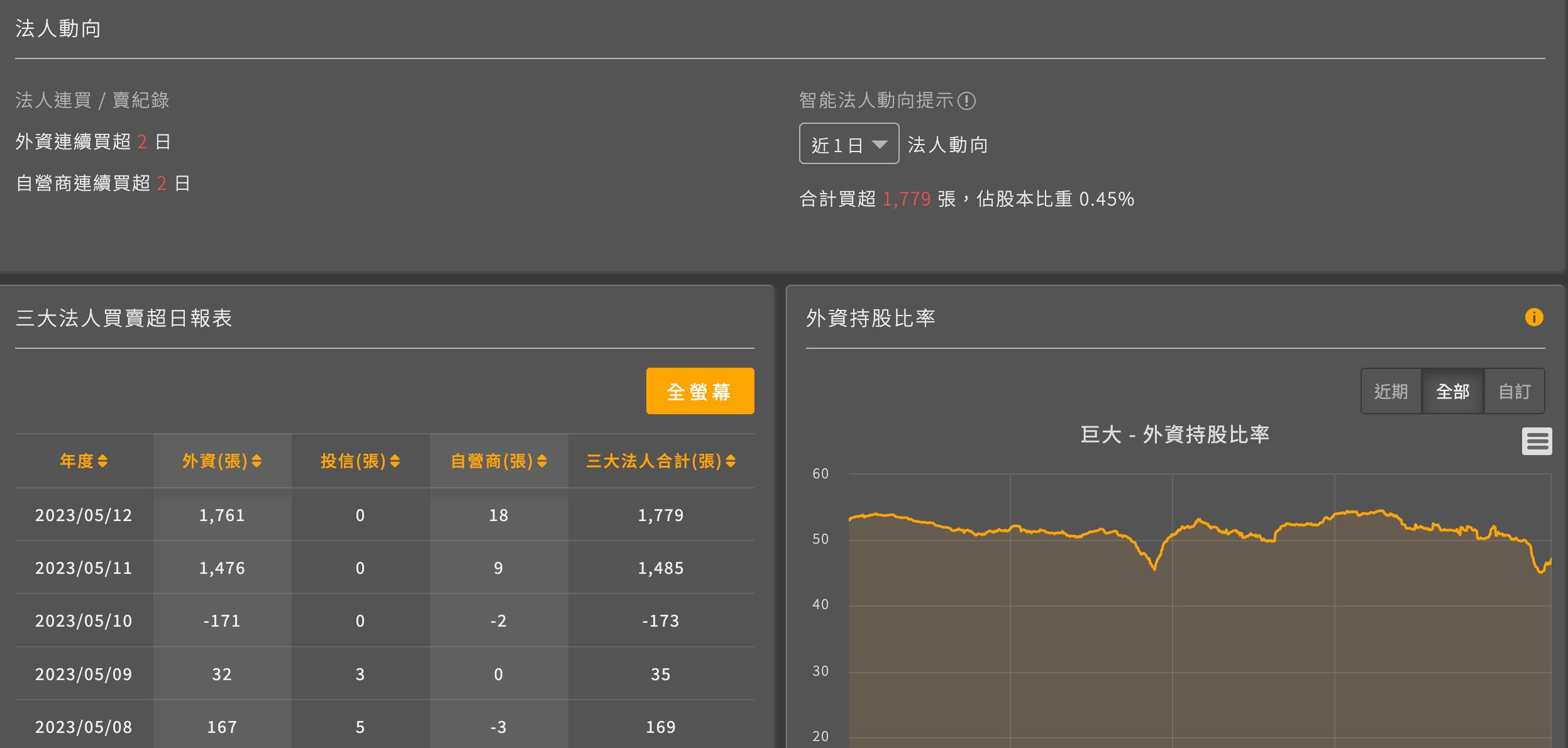Screen dimensions: 1568x748
Task: Sort table by 投信(張) column arrows
Action: [395, 461]
